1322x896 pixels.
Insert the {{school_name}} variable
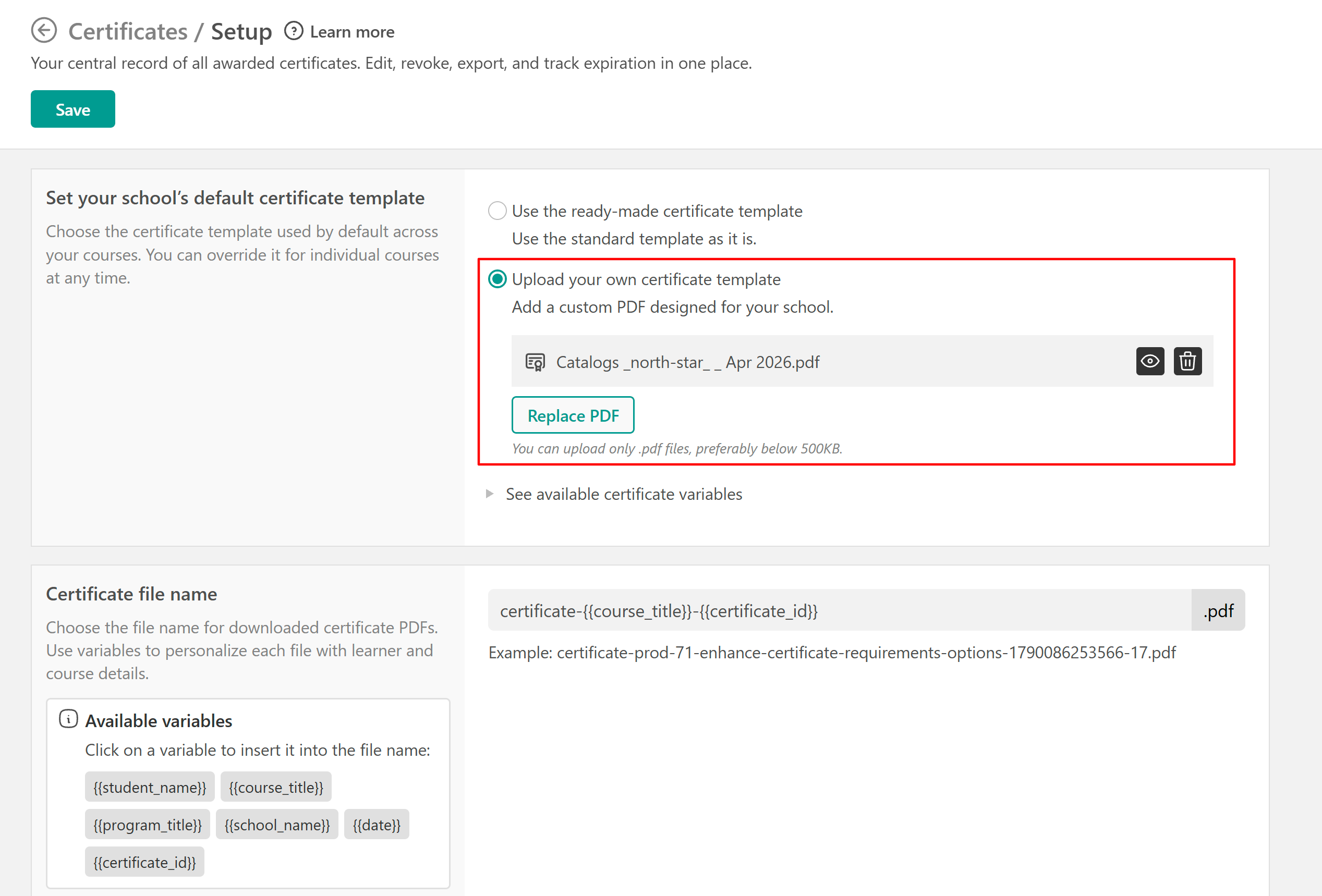pyautogui.click(x=277, y=825)
